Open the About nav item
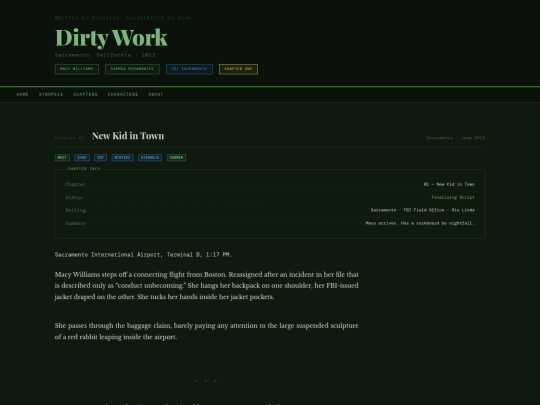Image resolution: width=540 pixels, height=405 pixels. (156, 94)
